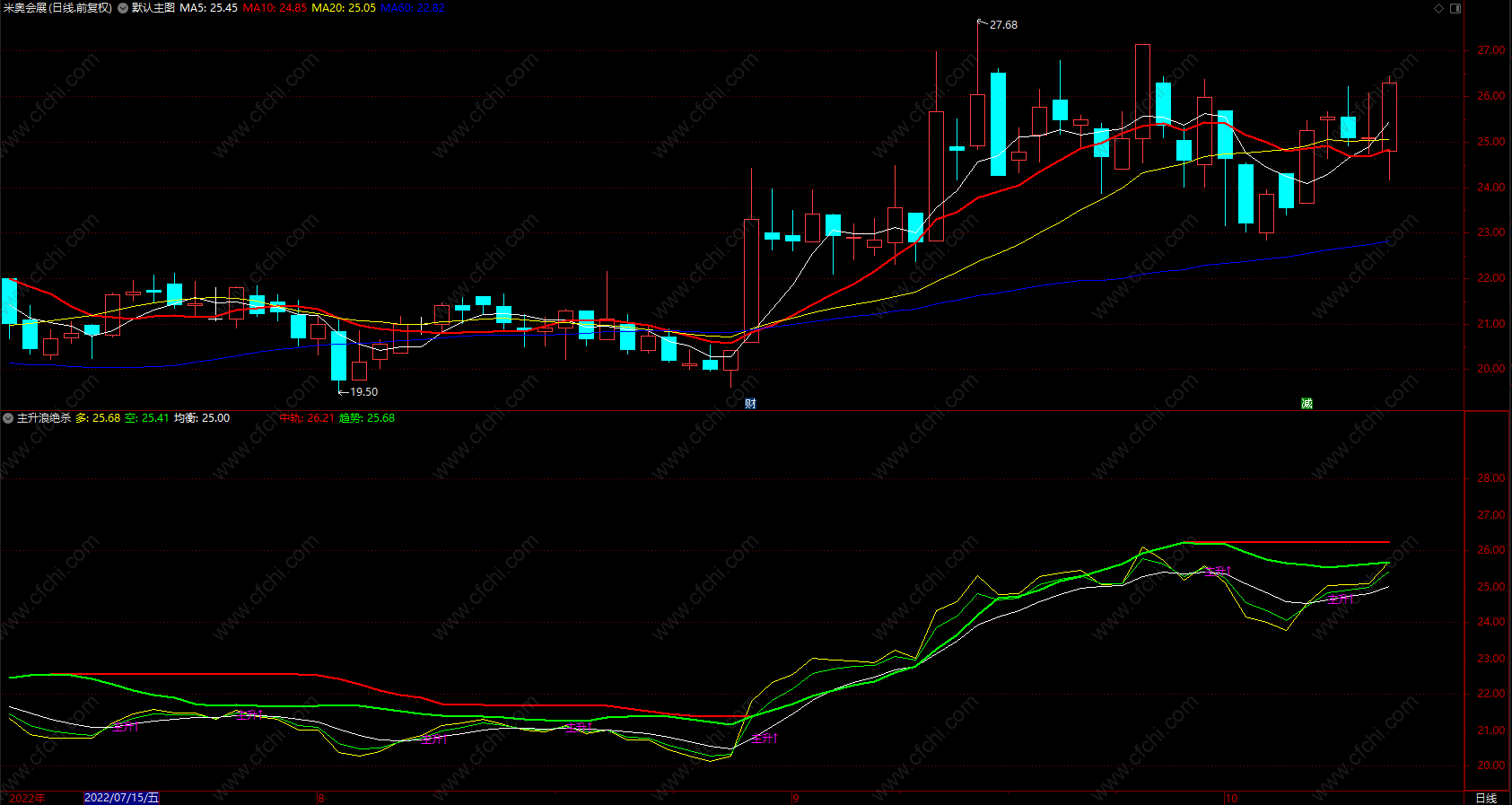Click the 27.68 high price annotation
1512x805 pixels.
pos(1003,25)
